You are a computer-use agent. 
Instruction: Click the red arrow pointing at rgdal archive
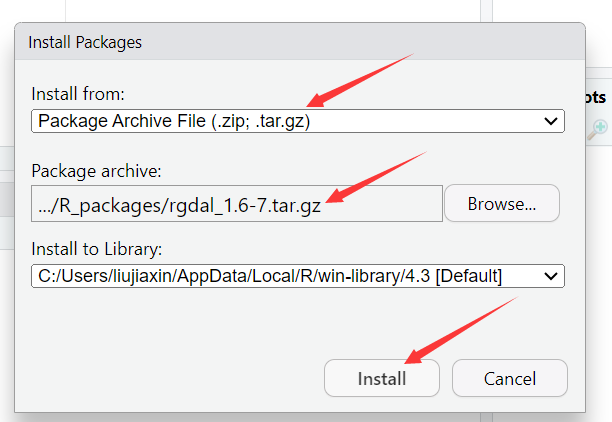[x=376, y=177]
